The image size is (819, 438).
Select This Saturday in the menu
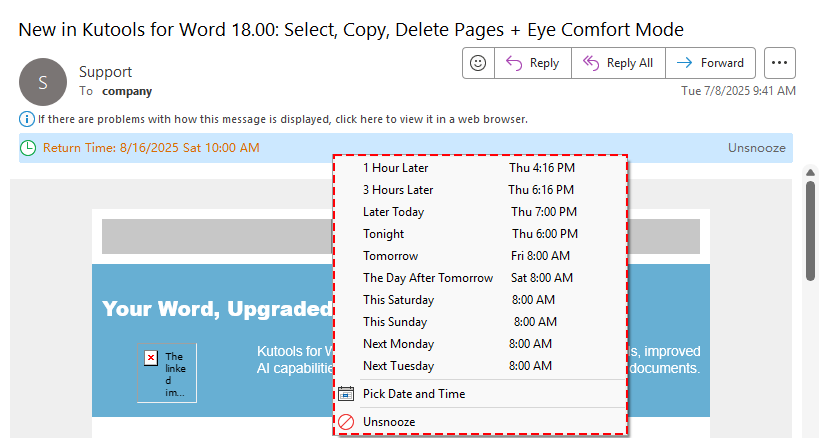(481, 300)
